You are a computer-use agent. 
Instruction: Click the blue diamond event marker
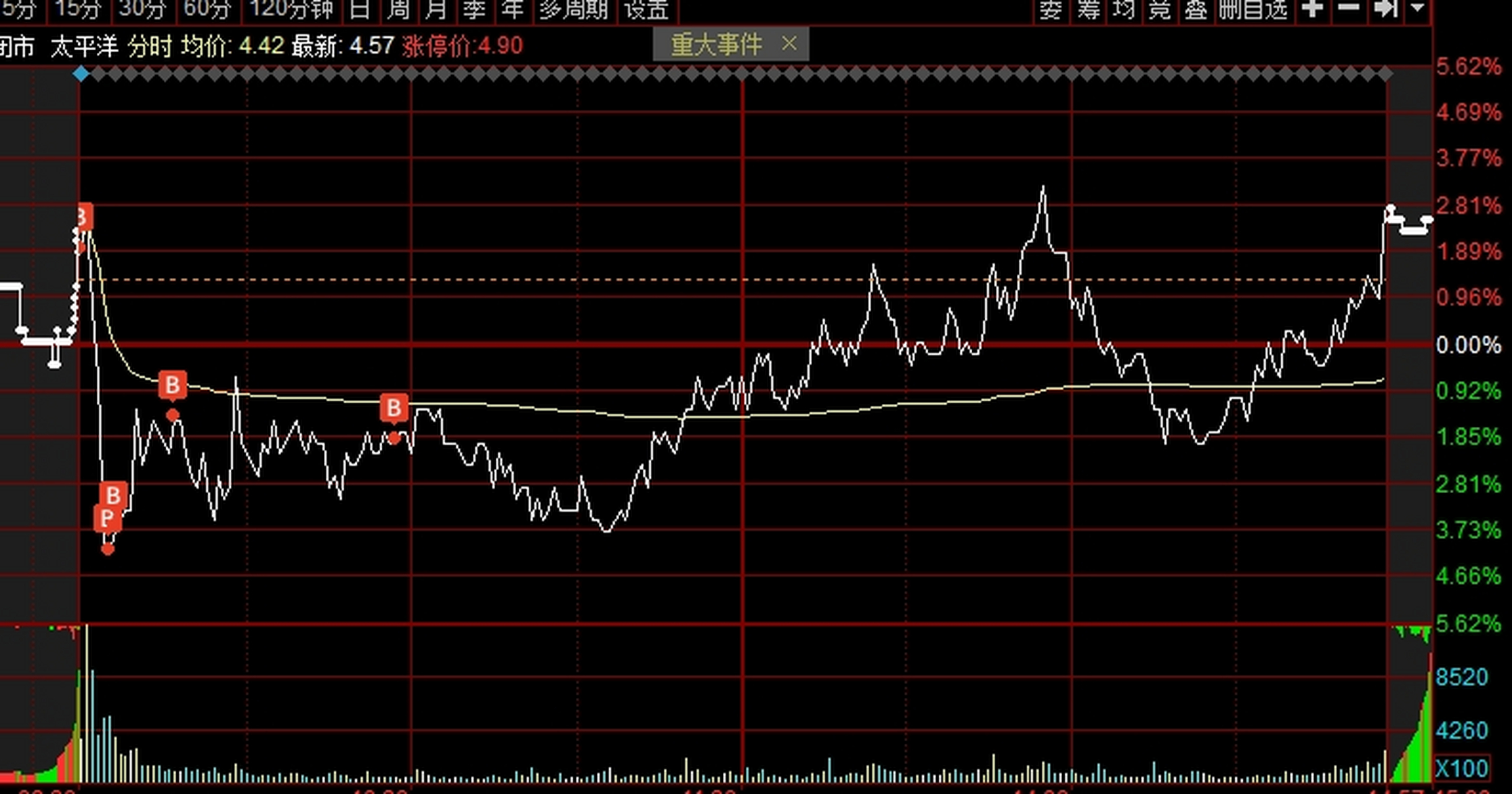(x=81, y=74)
